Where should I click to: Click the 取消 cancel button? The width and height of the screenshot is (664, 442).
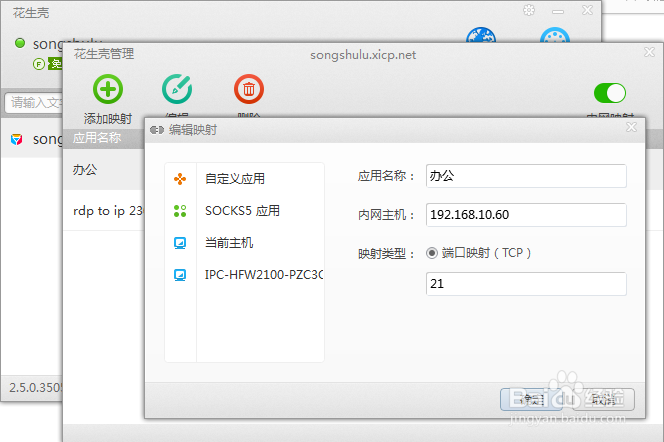(x=603, y=399)
